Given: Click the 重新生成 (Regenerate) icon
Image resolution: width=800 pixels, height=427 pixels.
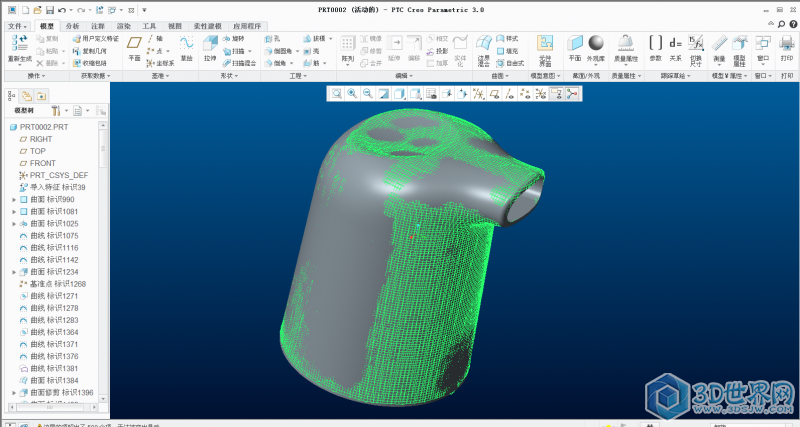Looking at the screenshot, I should point(20,49).
